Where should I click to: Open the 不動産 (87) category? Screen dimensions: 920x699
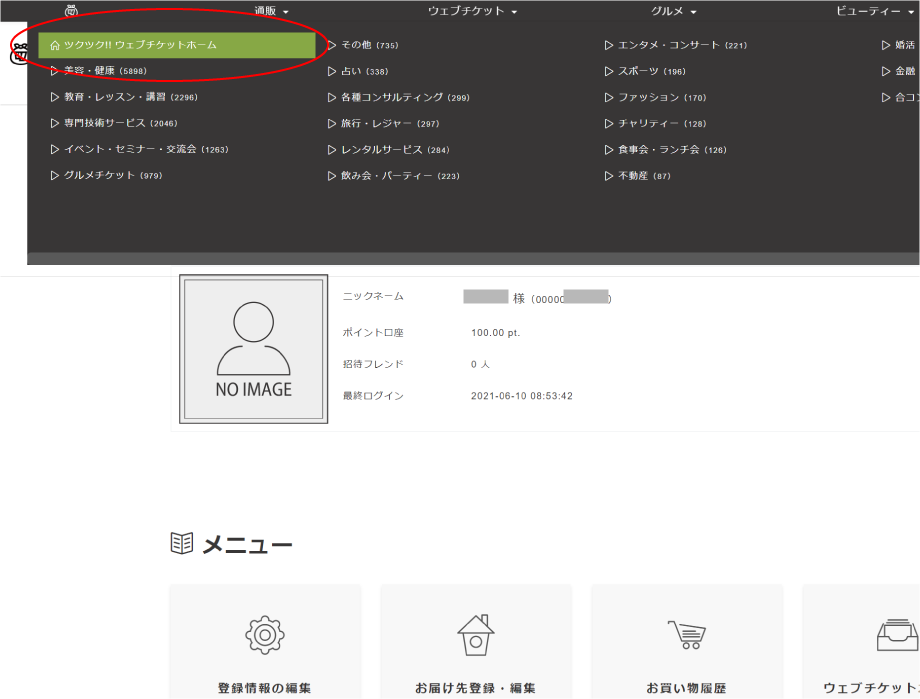pos(638,175)
